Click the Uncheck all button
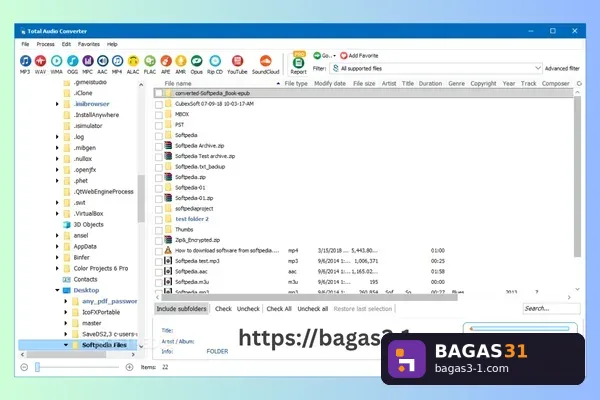Image resolution: width=600 pixels, height=400 pixels. (x=313, y=309)
